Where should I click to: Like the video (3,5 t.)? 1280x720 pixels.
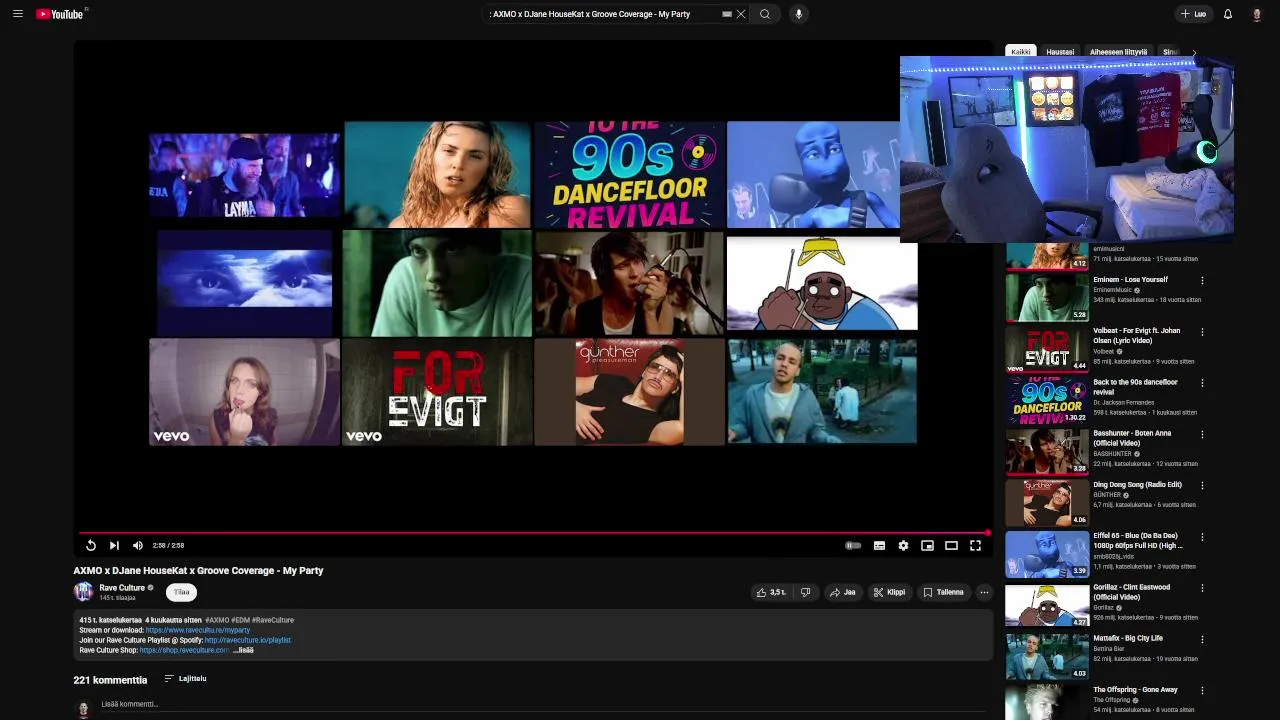[771, 592]
